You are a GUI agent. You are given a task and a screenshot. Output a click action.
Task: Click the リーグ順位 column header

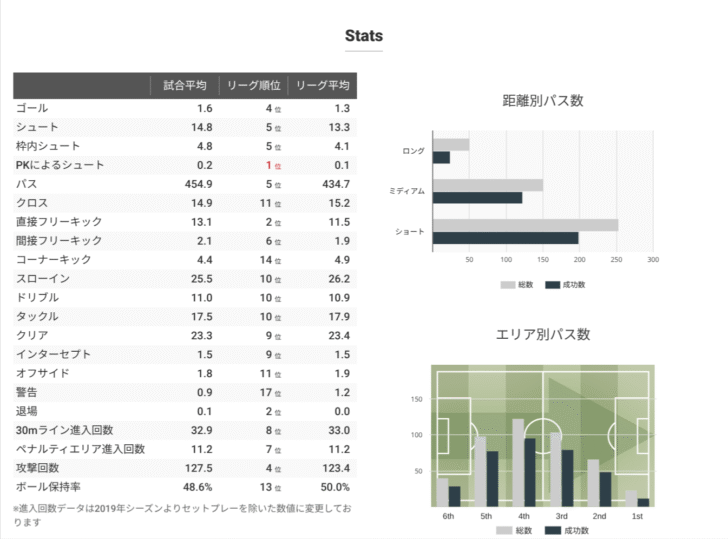point(254,85)
